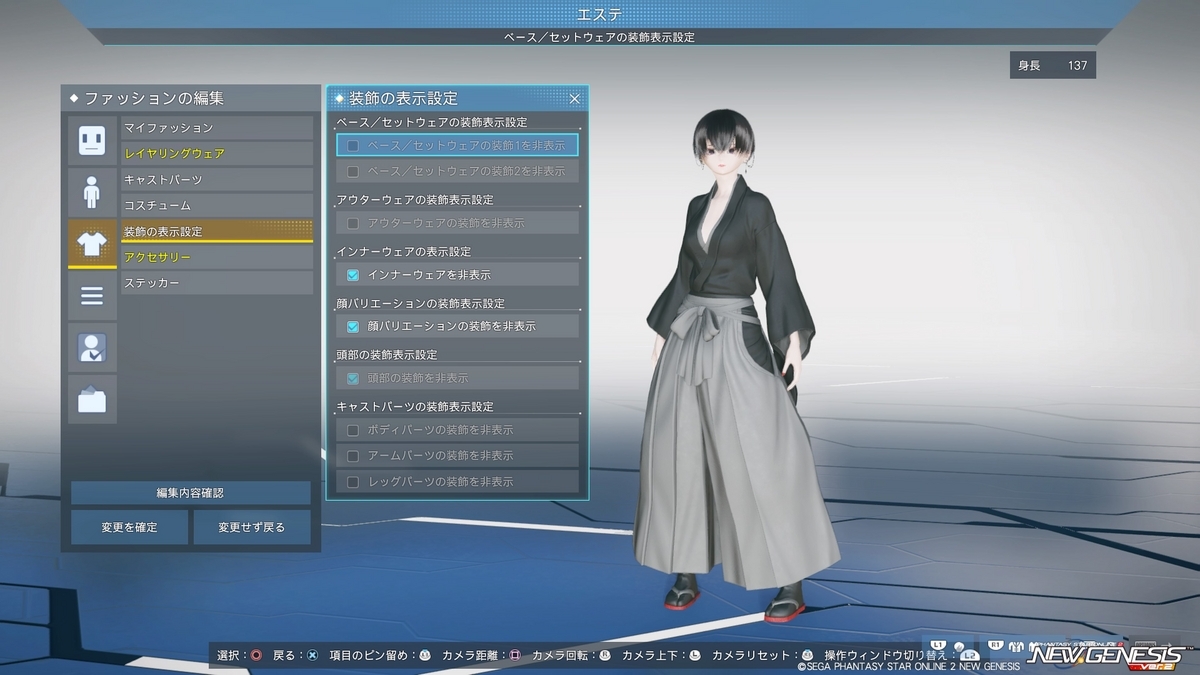
Task: Toggle レッグパーツの装飾を非表示 checkbox
Action: pos(353,481)
